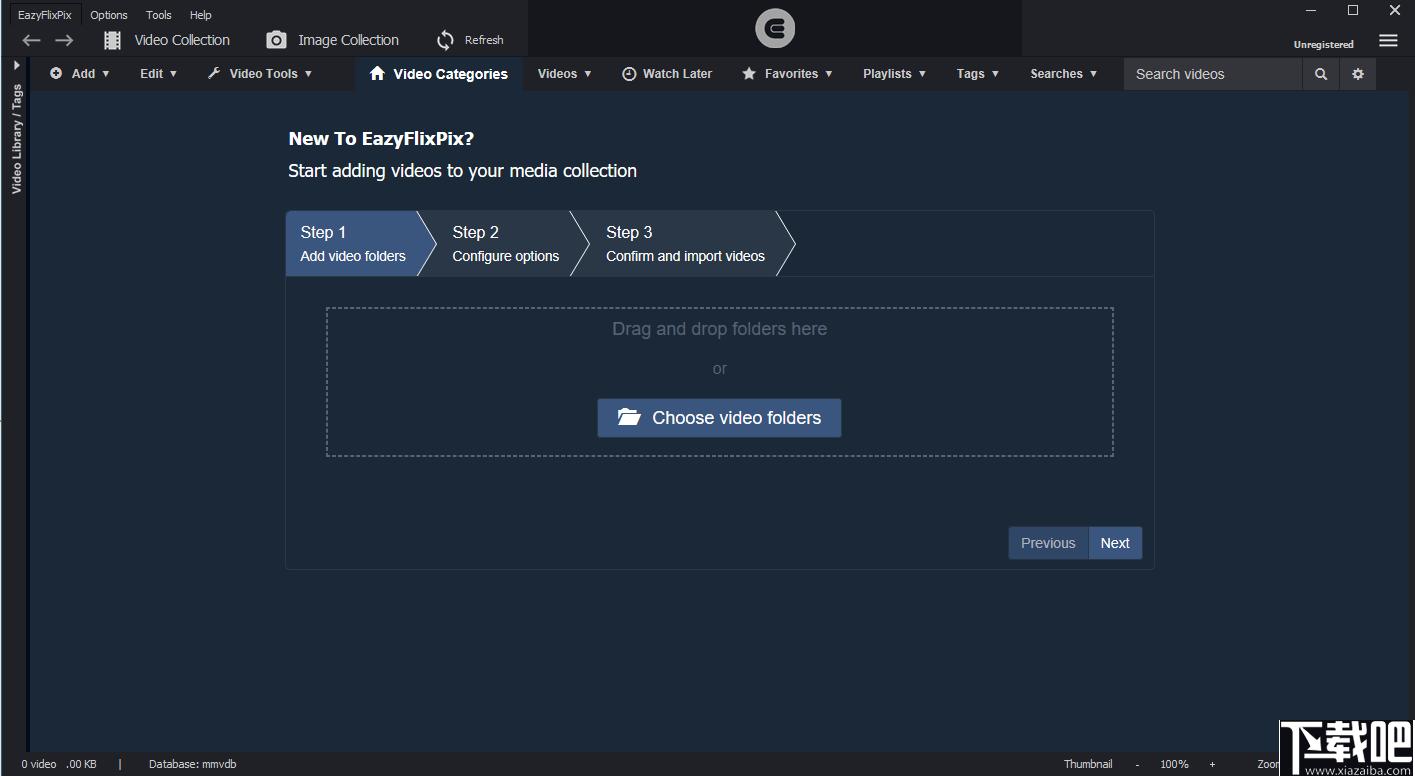Open search settings gear icon

pos(1358,74)
